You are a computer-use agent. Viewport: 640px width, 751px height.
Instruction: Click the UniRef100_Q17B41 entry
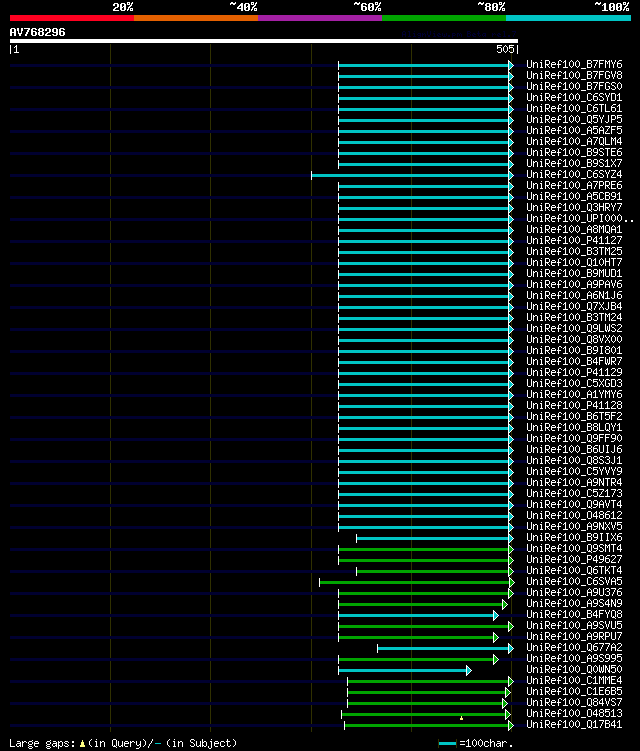(x=574, y=725)
